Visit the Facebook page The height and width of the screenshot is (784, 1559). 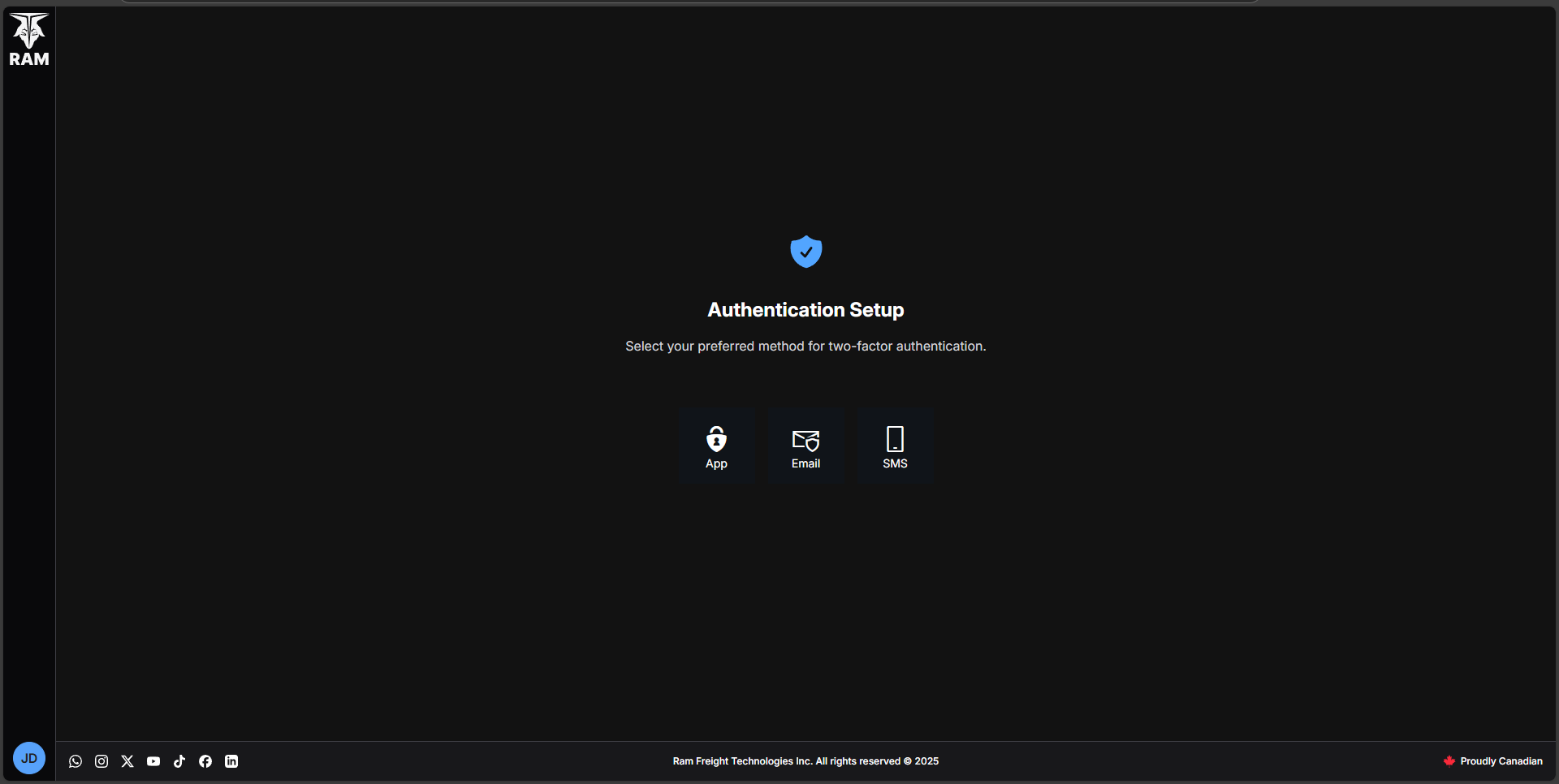point(205,761)
